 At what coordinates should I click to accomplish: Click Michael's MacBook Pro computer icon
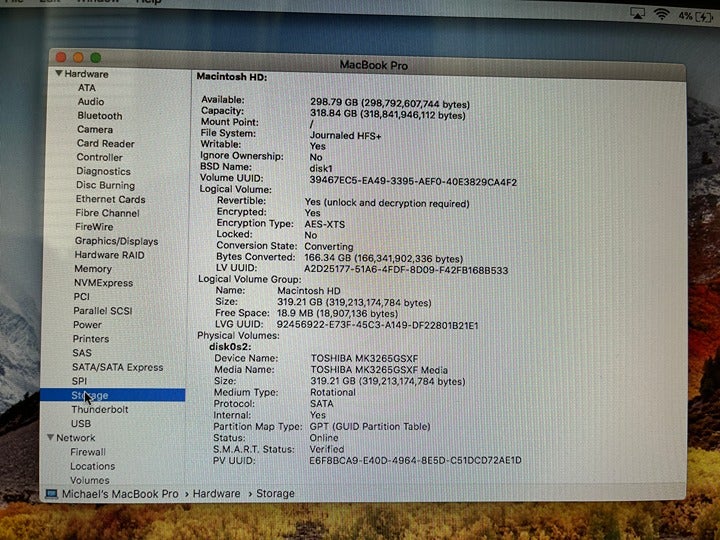click(x=51, y=494)
